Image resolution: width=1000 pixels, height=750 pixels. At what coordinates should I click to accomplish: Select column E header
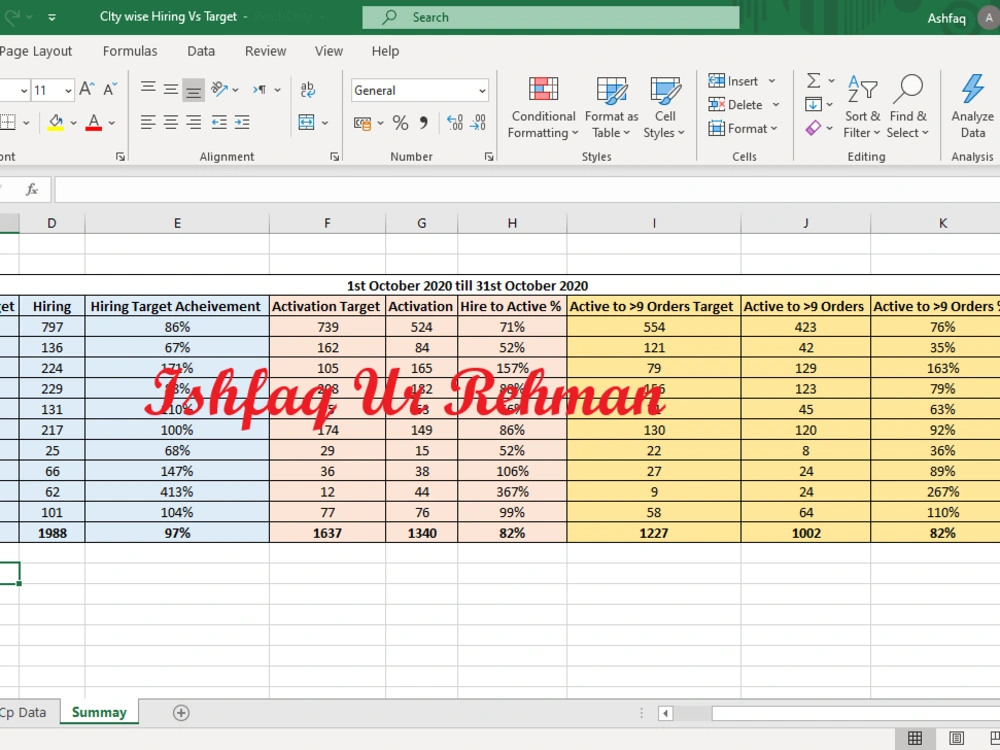[177, 223]
